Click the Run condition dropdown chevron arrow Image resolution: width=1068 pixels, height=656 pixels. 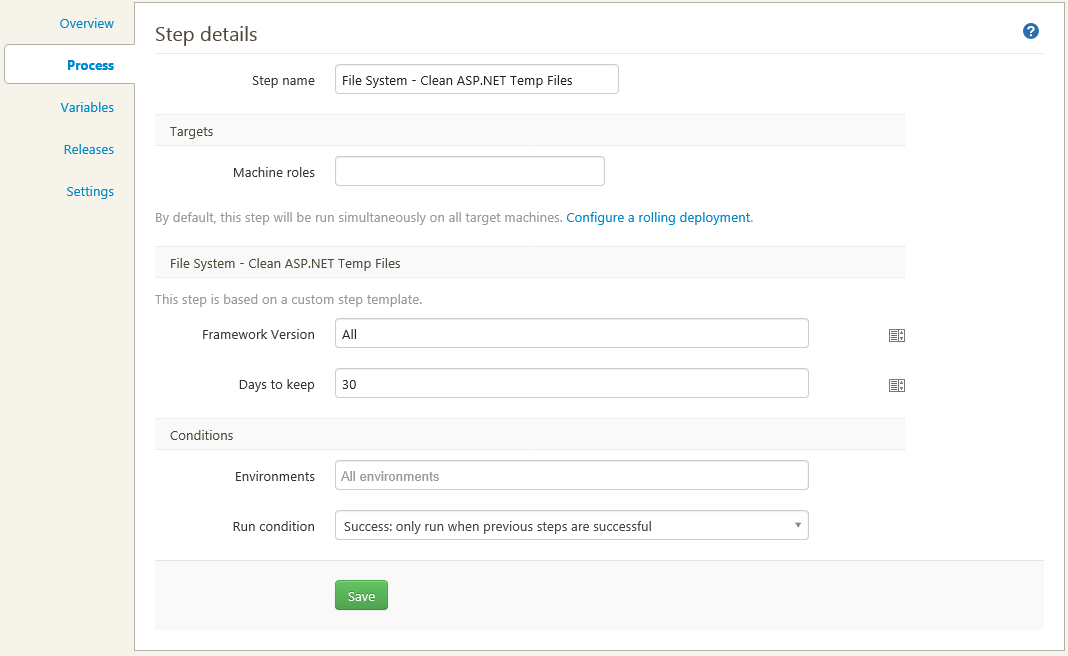click(x=797, y=524)
